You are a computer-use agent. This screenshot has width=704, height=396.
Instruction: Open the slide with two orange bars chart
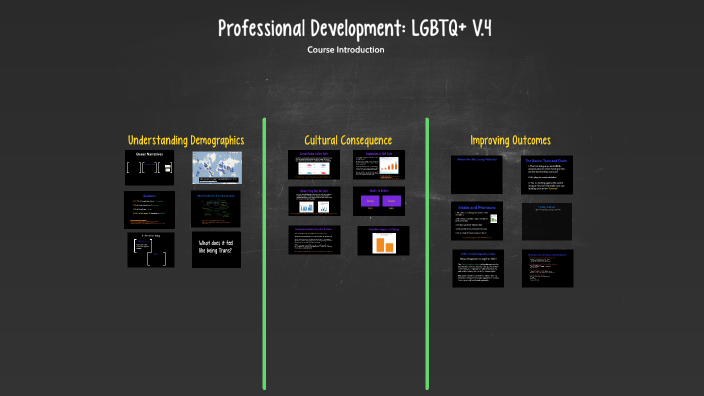[x=383, y=241]
